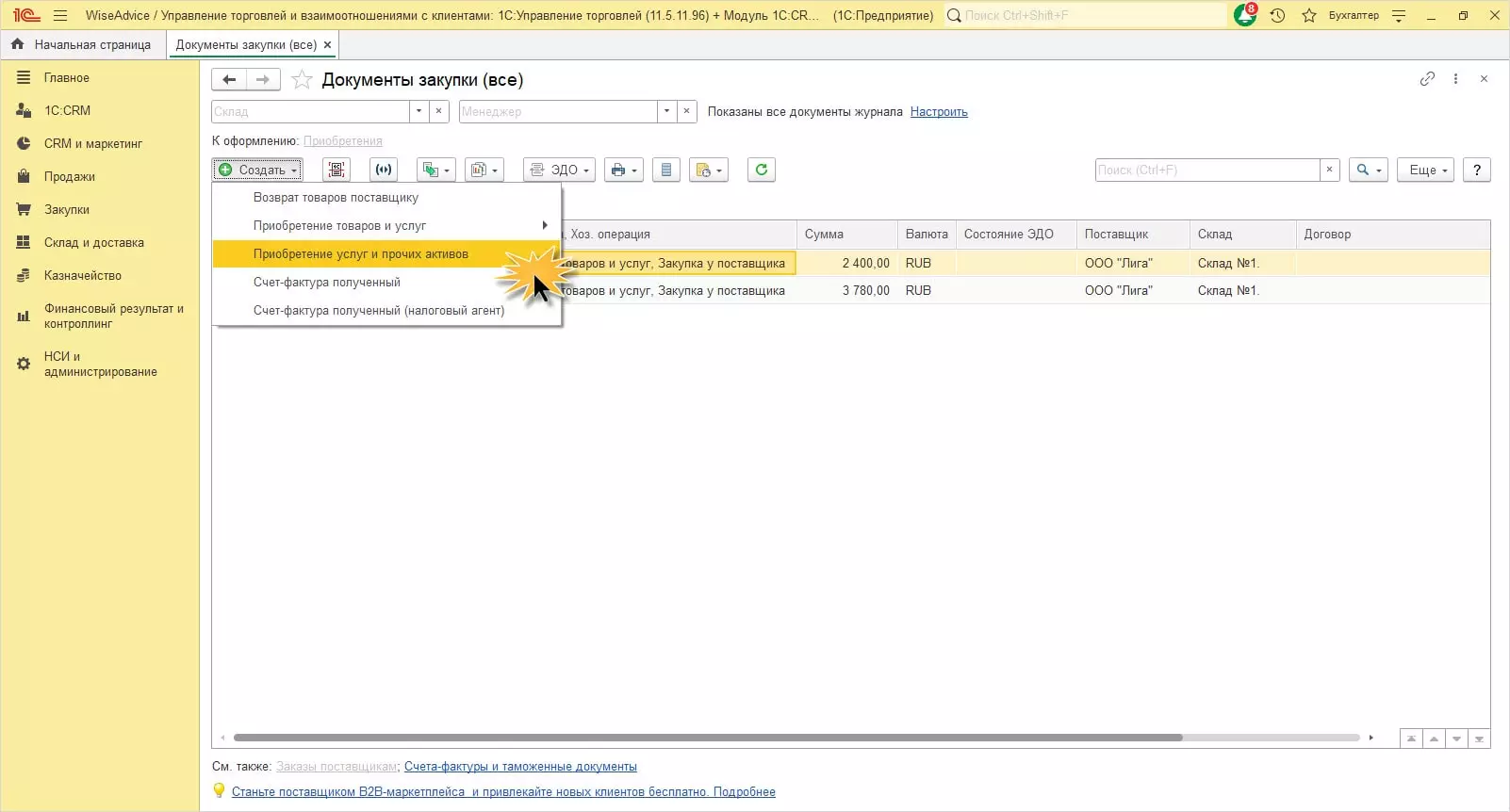Open the history clock icon

[x=1277, y=15]
